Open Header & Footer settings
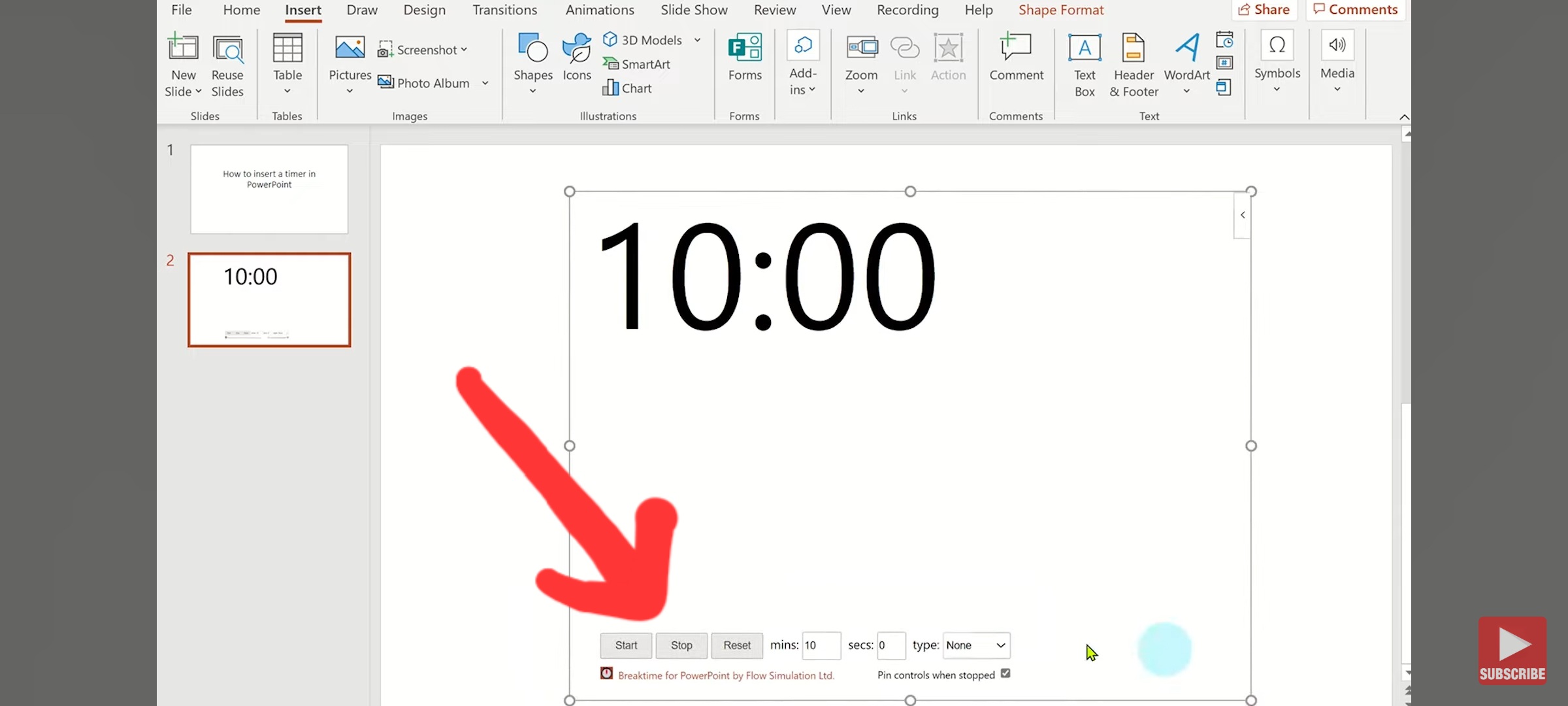 tap(1133, 64)
